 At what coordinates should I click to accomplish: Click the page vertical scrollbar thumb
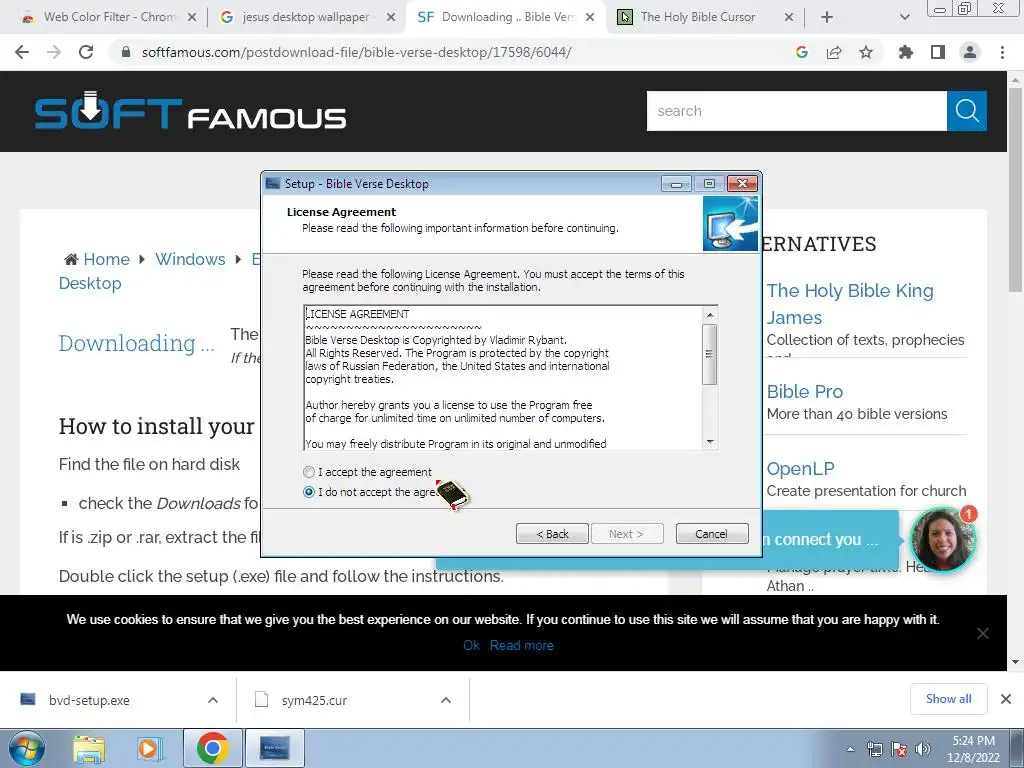coord(1016,190)
